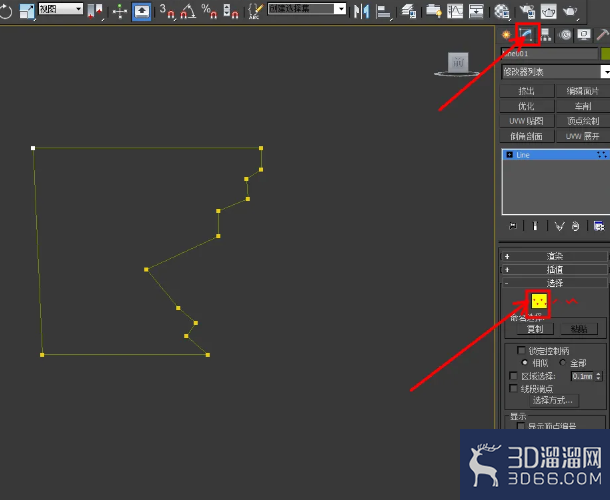Switch to the Hierarchy panel tab
This screenshot has height=500, width=610.
tap(546, 35)
